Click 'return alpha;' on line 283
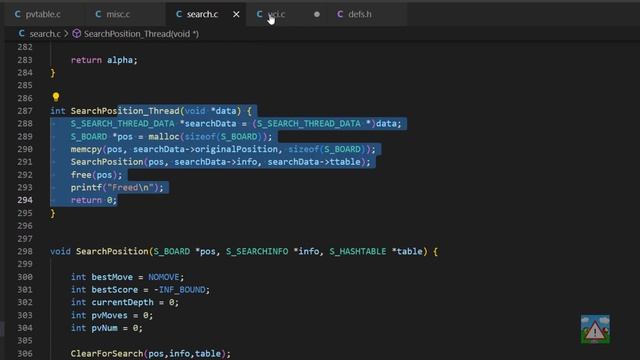 point(104,60)
